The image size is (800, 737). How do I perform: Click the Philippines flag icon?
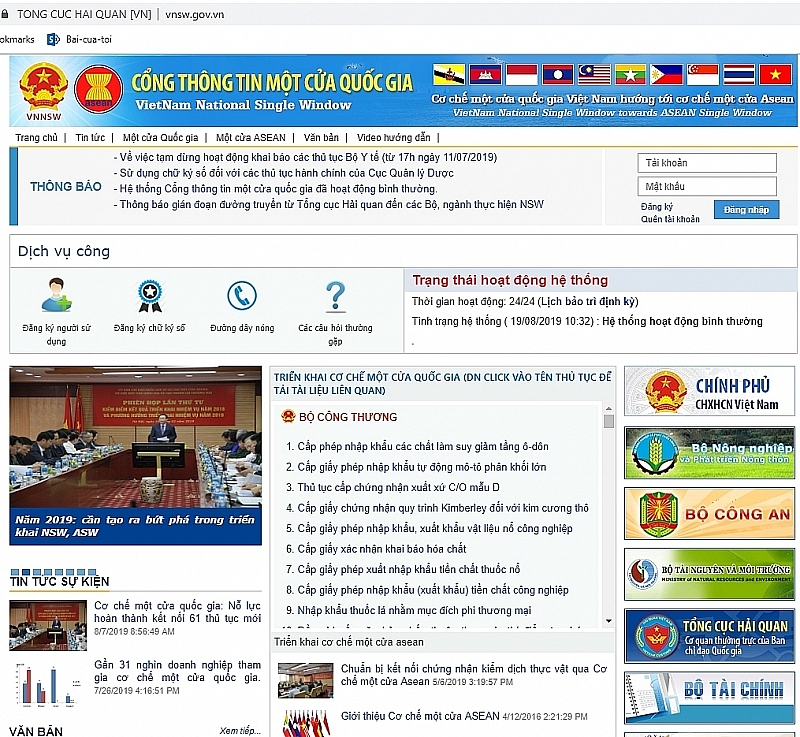[667, 74]
